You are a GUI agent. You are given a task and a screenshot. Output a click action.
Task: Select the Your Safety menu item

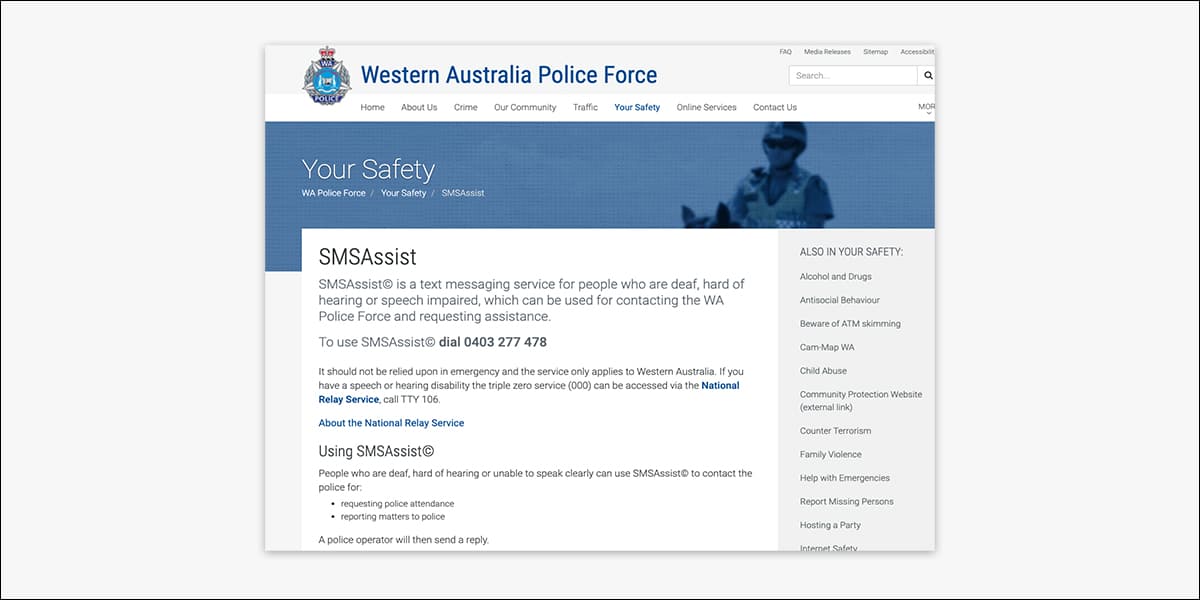click(637, 107)
